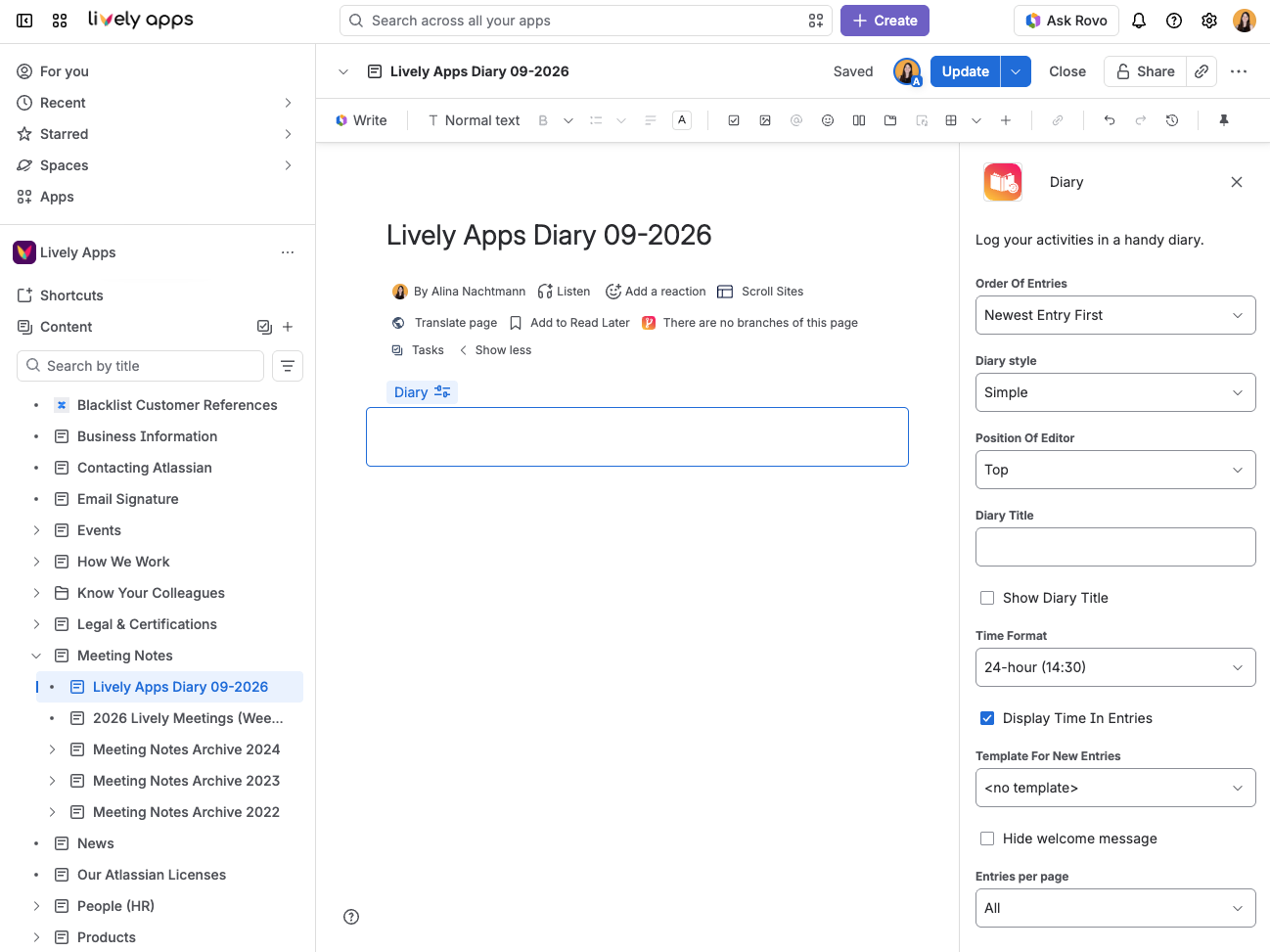Open the Diary style dropdown
This screenshot has height=952, width=1270.
tap(1115, 392)
